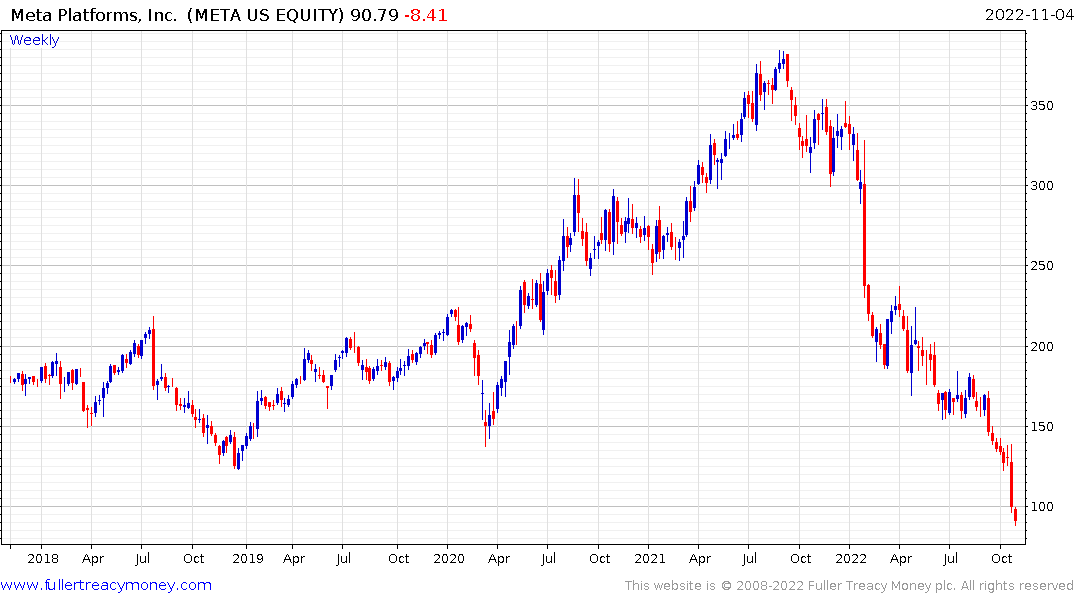
Task: Click the 150 price axis label
Action: pyautogui.click(x=1042, y=427)
